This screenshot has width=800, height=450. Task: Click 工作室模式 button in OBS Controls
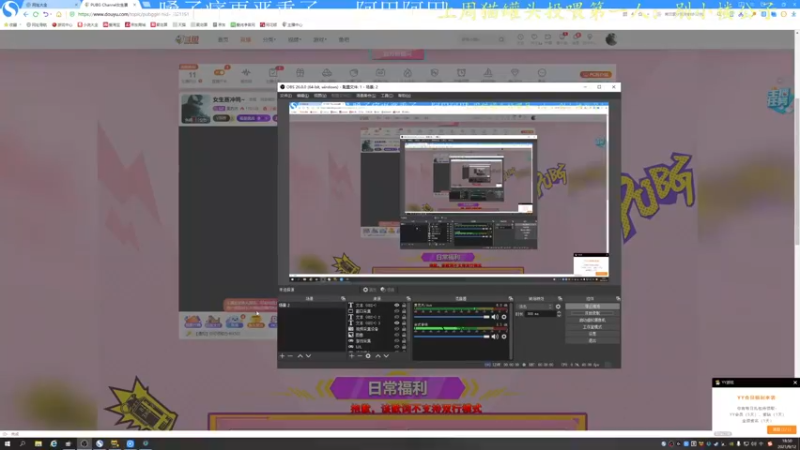click(x=592, y=327)
